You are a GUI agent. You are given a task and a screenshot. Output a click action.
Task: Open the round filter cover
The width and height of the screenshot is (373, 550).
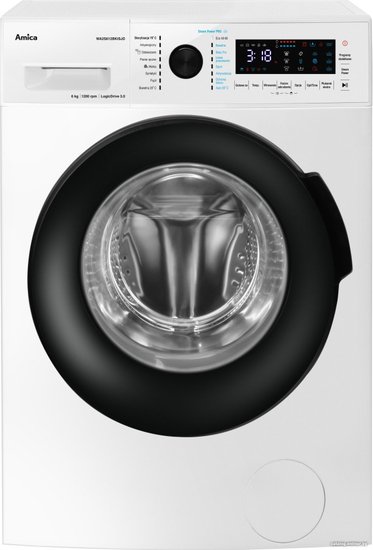pos(286,496)
